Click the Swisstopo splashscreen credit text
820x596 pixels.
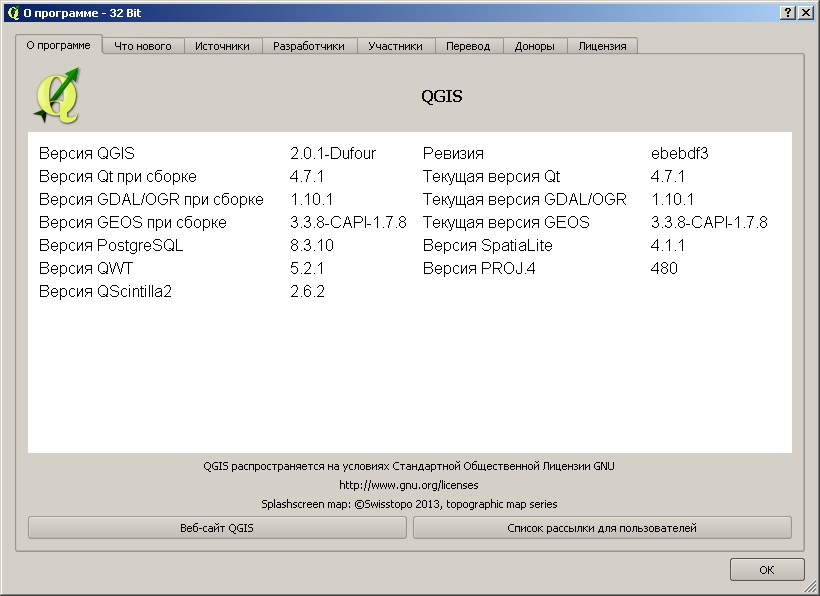point(409,503)
